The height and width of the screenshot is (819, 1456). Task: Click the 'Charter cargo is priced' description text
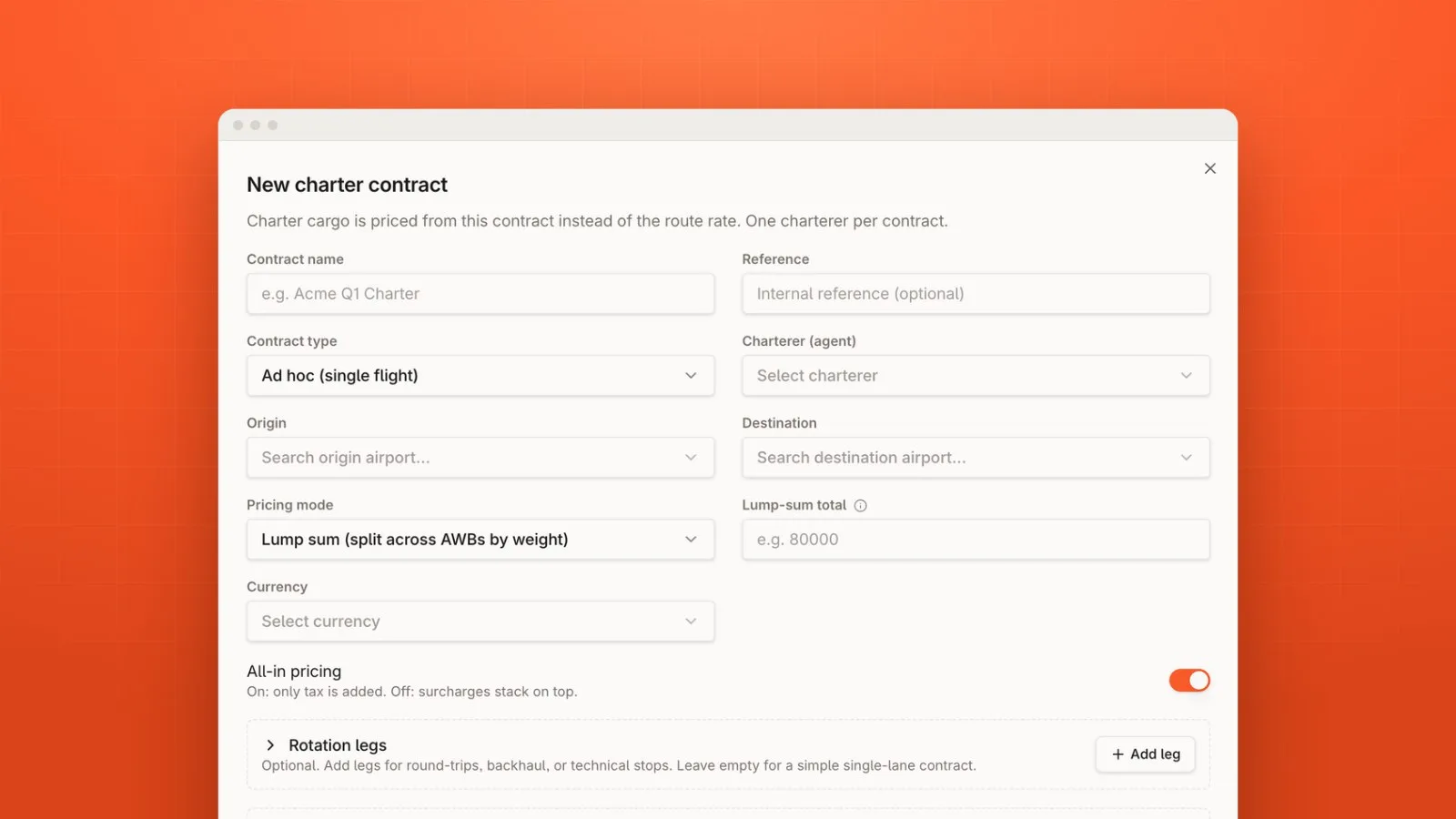(597, 221)
